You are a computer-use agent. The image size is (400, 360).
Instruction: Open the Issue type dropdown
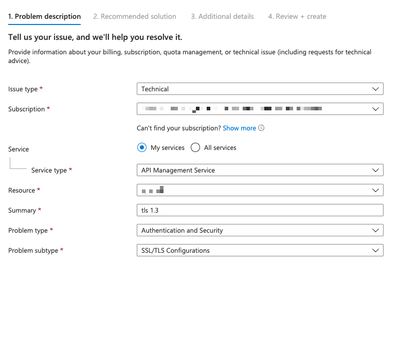click(260, 89)
